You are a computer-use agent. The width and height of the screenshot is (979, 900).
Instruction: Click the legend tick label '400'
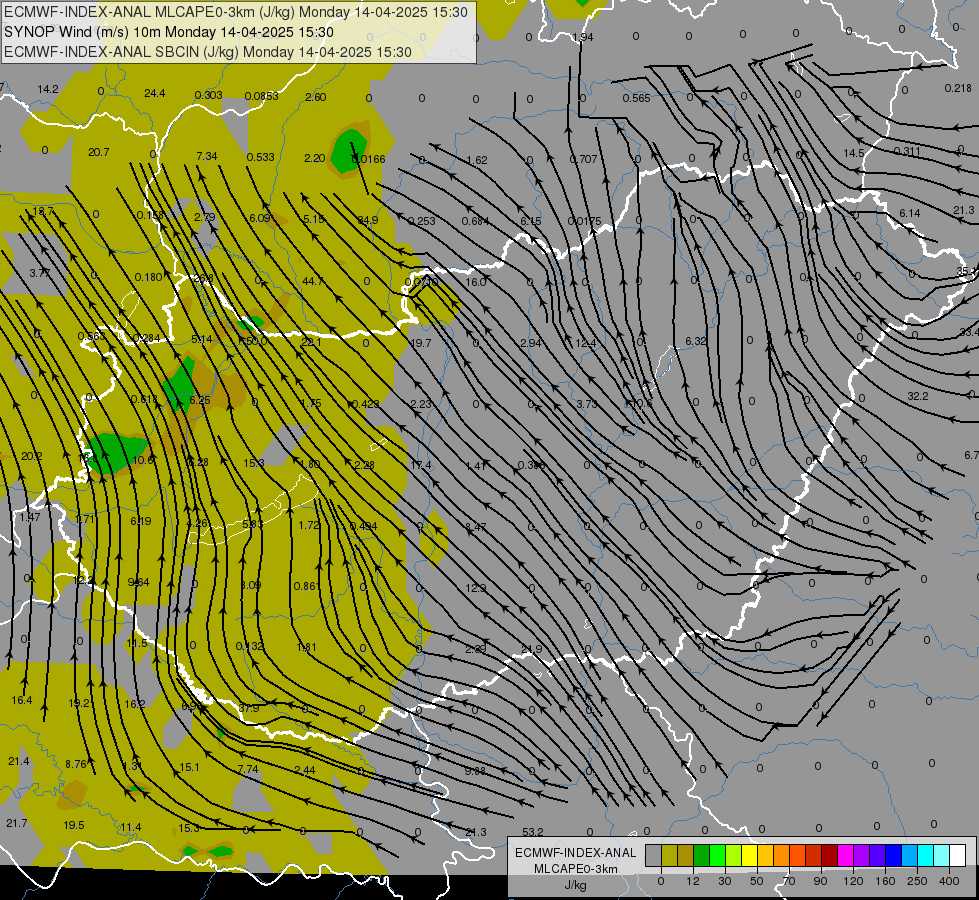949,881
